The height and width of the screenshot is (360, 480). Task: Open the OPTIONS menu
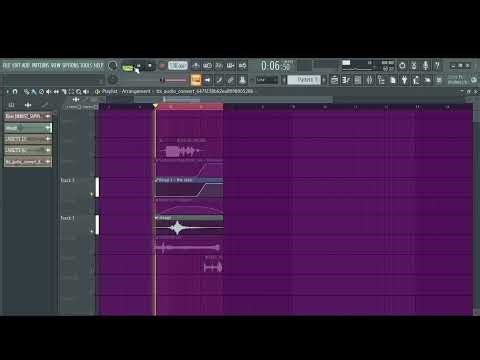point(71,65)
